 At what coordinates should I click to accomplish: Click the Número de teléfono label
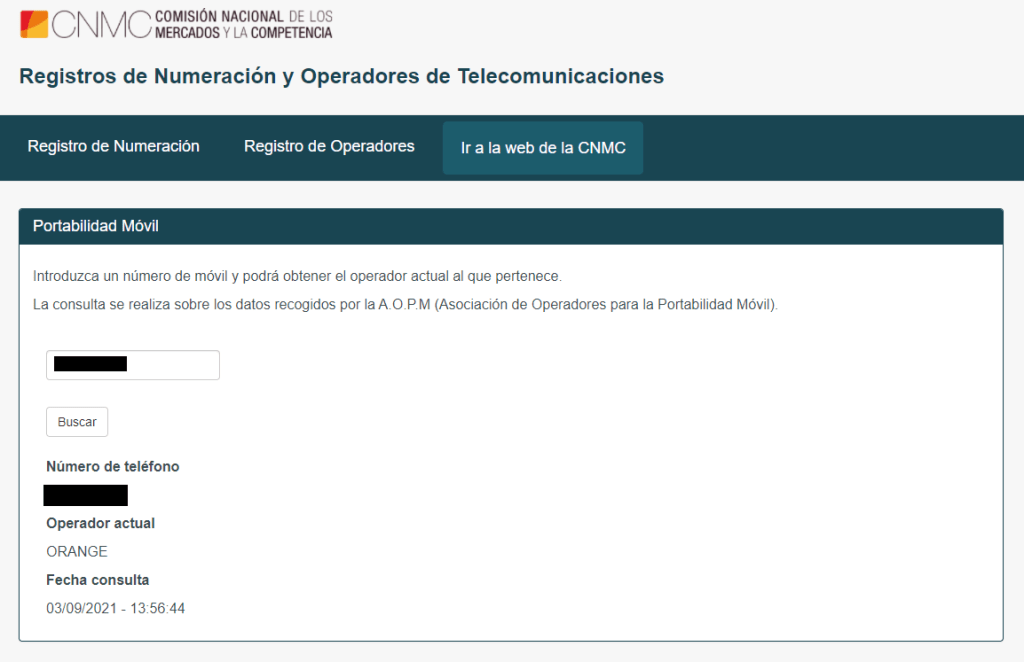[112, 466]
